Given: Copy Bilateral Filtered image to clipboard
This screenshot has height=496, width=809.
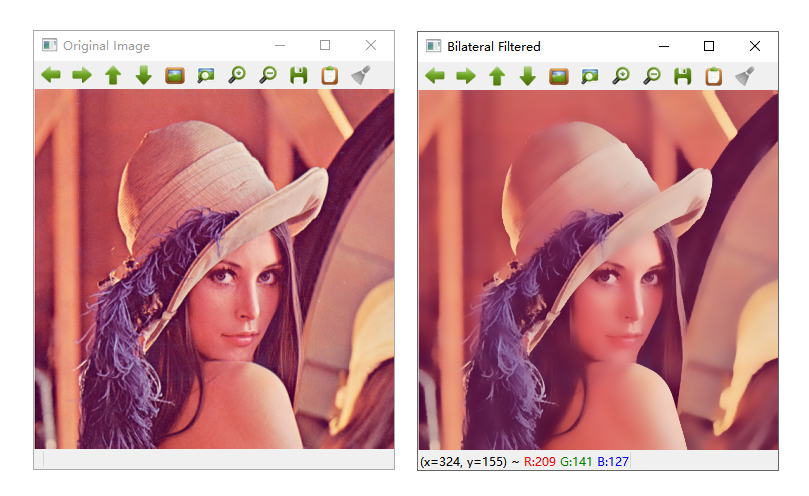Looking at the screenshot, I should pyautogui.click(x=714, y=76).
